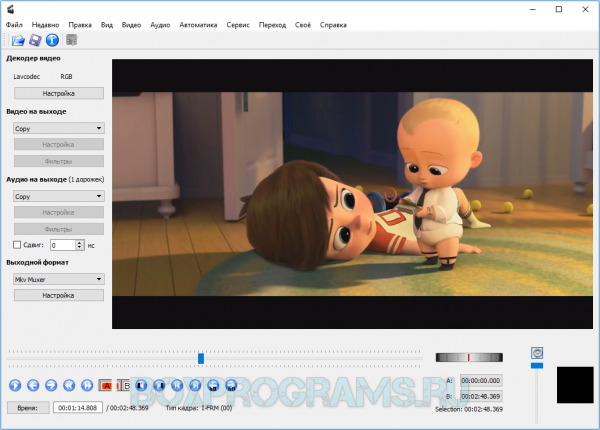Open the Сервис menu

click(x=238, y=25)
